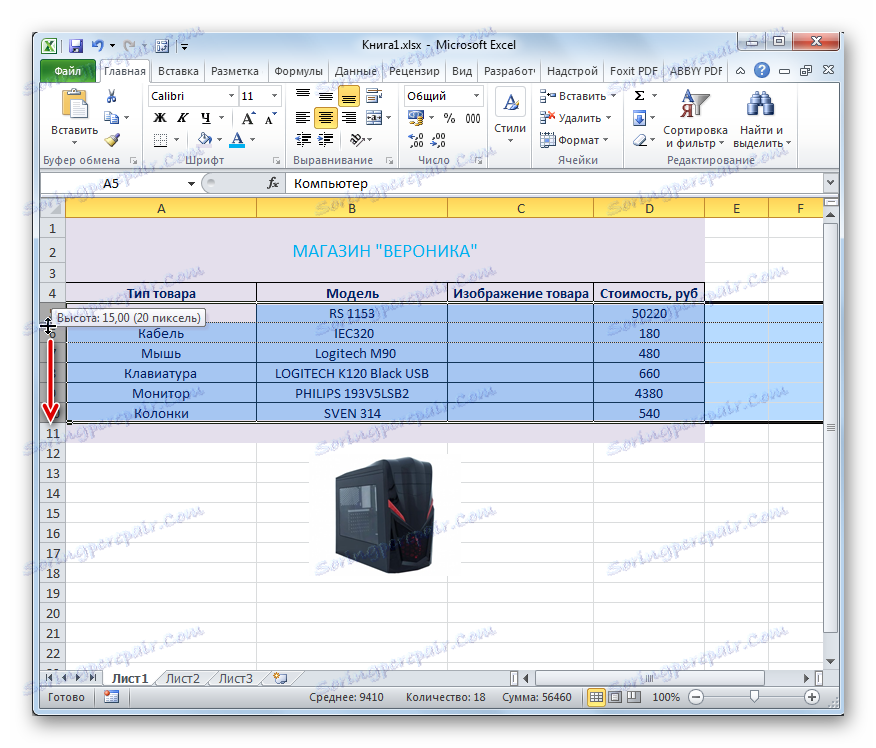Click the AutoSum sigma icon
876x748 pixels.
click(640, 96)
